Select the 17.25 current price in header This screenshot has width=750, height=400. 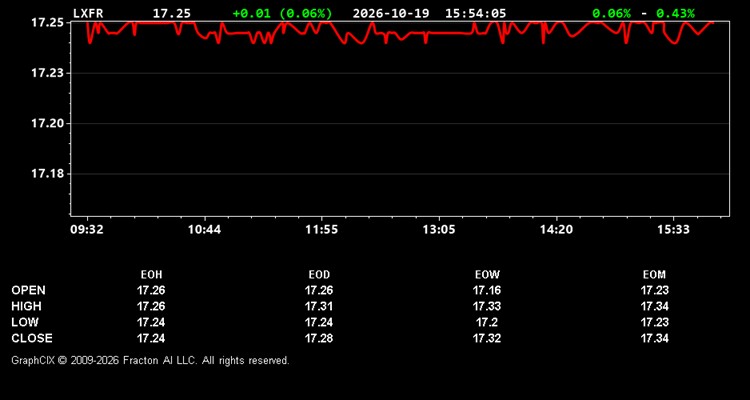click(172, 13)
